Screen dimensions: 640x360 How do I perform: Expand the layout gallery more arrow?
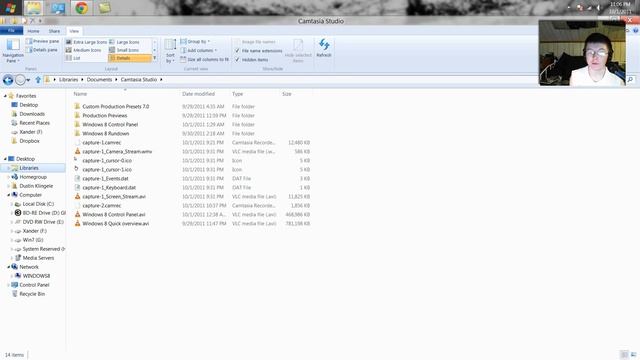(x=155, y=58)
